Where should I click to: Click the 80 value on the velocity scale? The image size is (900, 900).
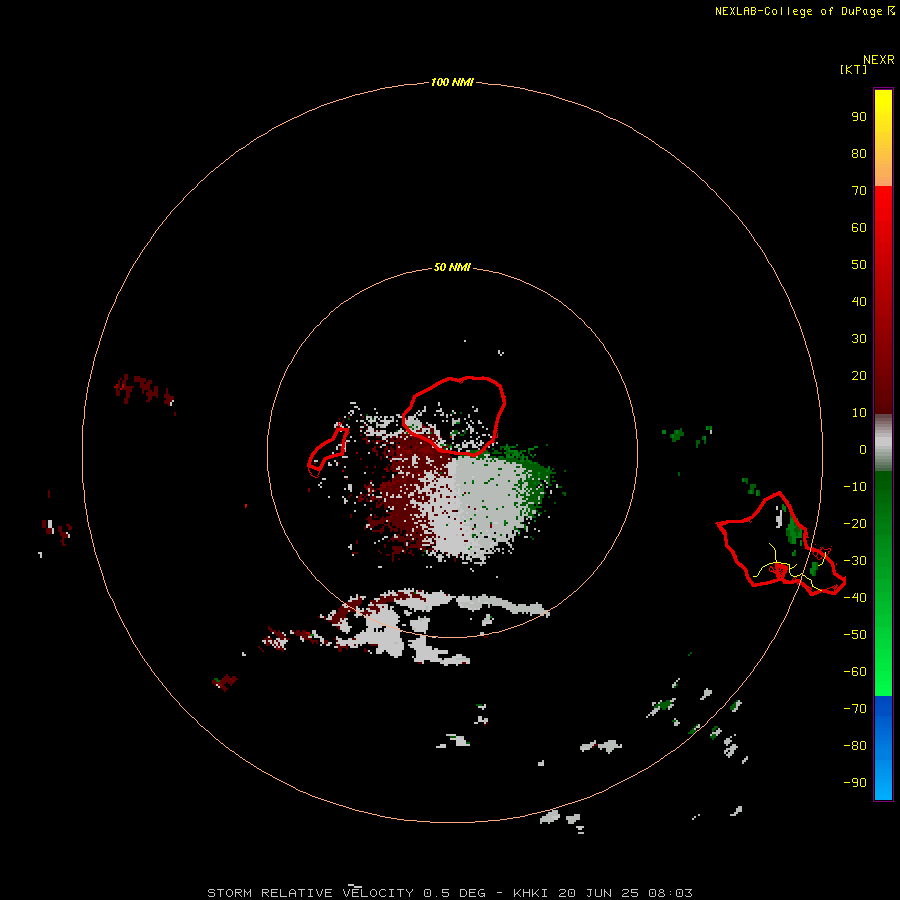point(859,153)
